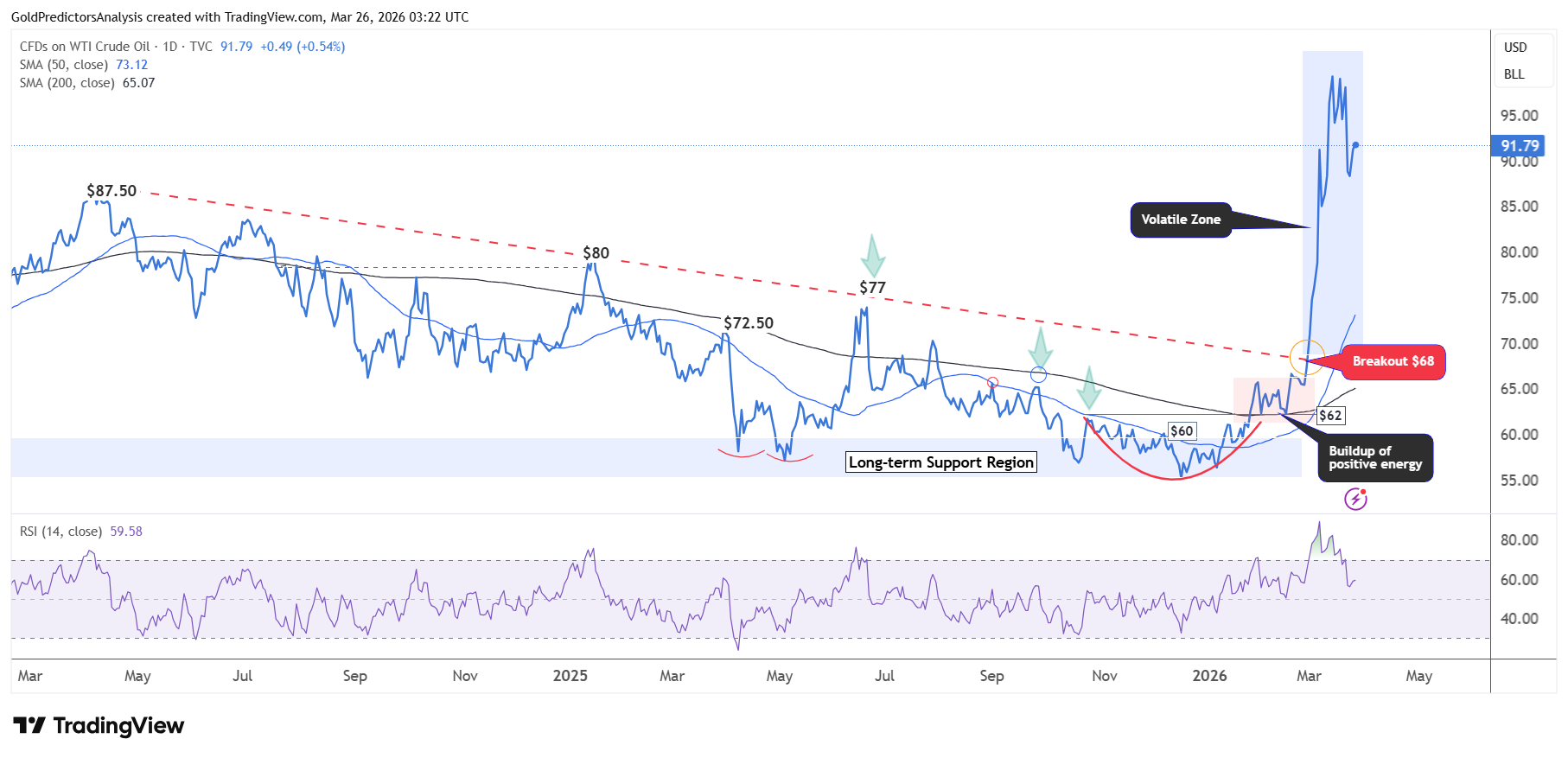
Task: Click the 2026 label on time axis
Action: (1209, 676)
